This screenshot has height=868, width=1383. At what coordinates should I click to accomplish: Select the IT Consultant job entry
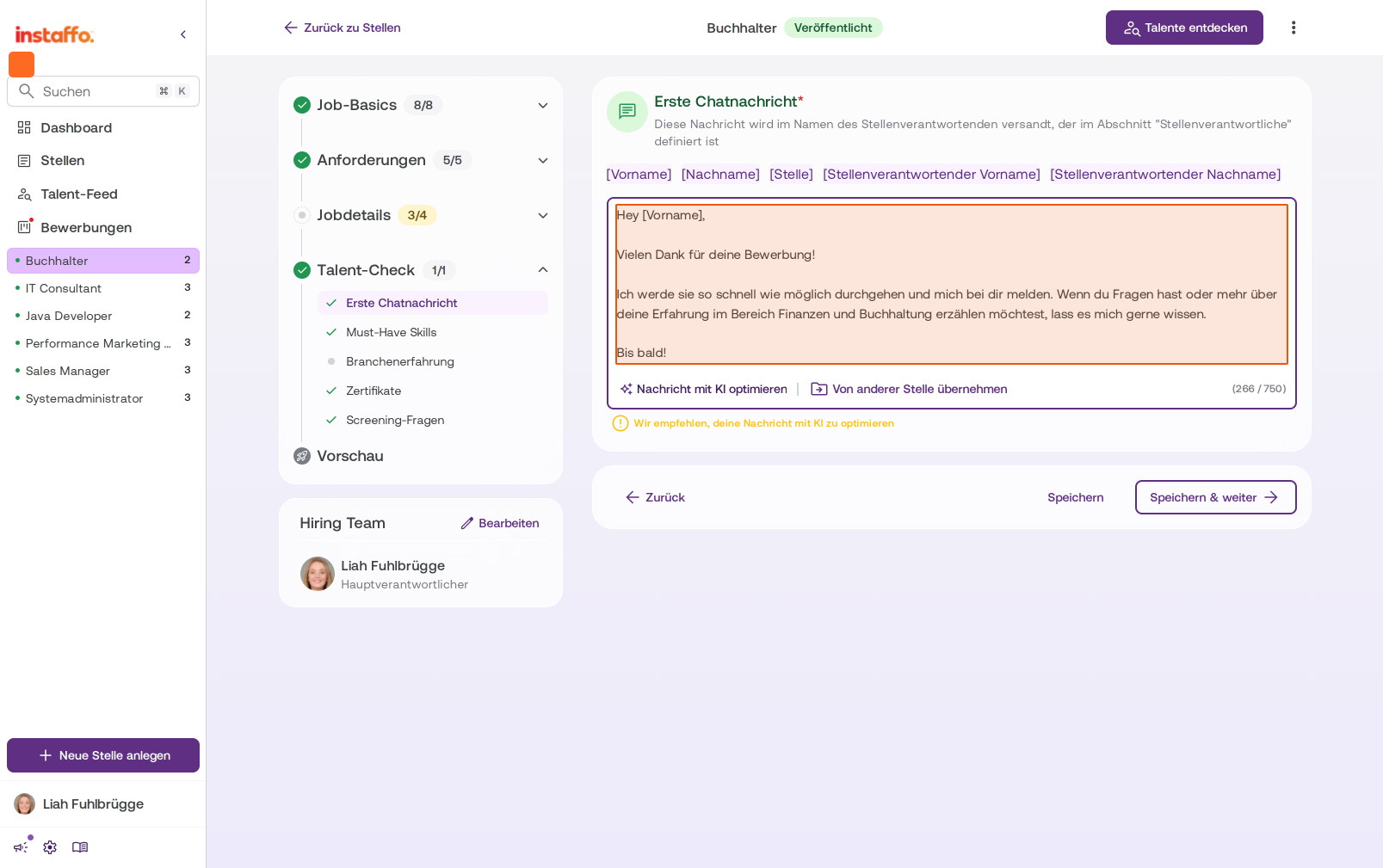(103, 288)
